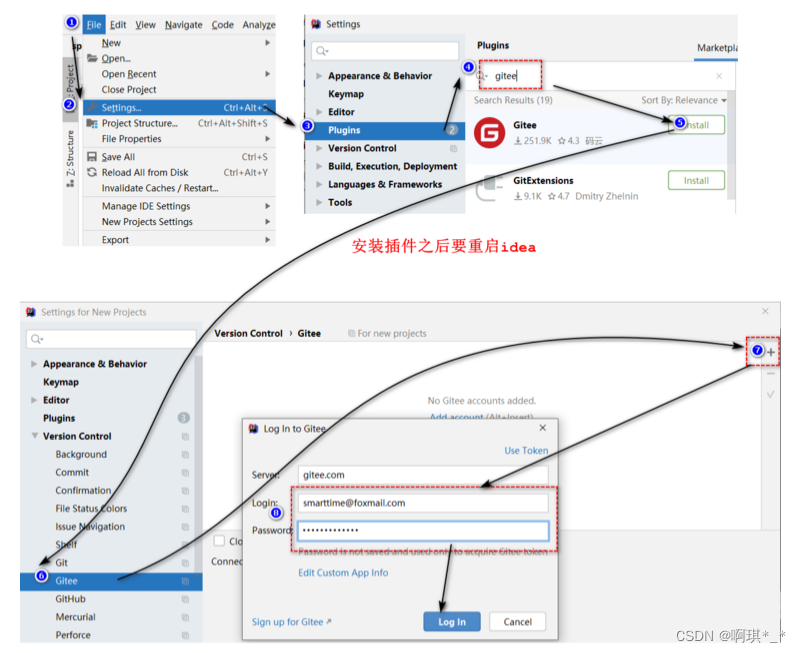Image resolution: width=801 pixels, height=653 pixels.
Task: Open Project Structure... entry
Action: (179, 123)
